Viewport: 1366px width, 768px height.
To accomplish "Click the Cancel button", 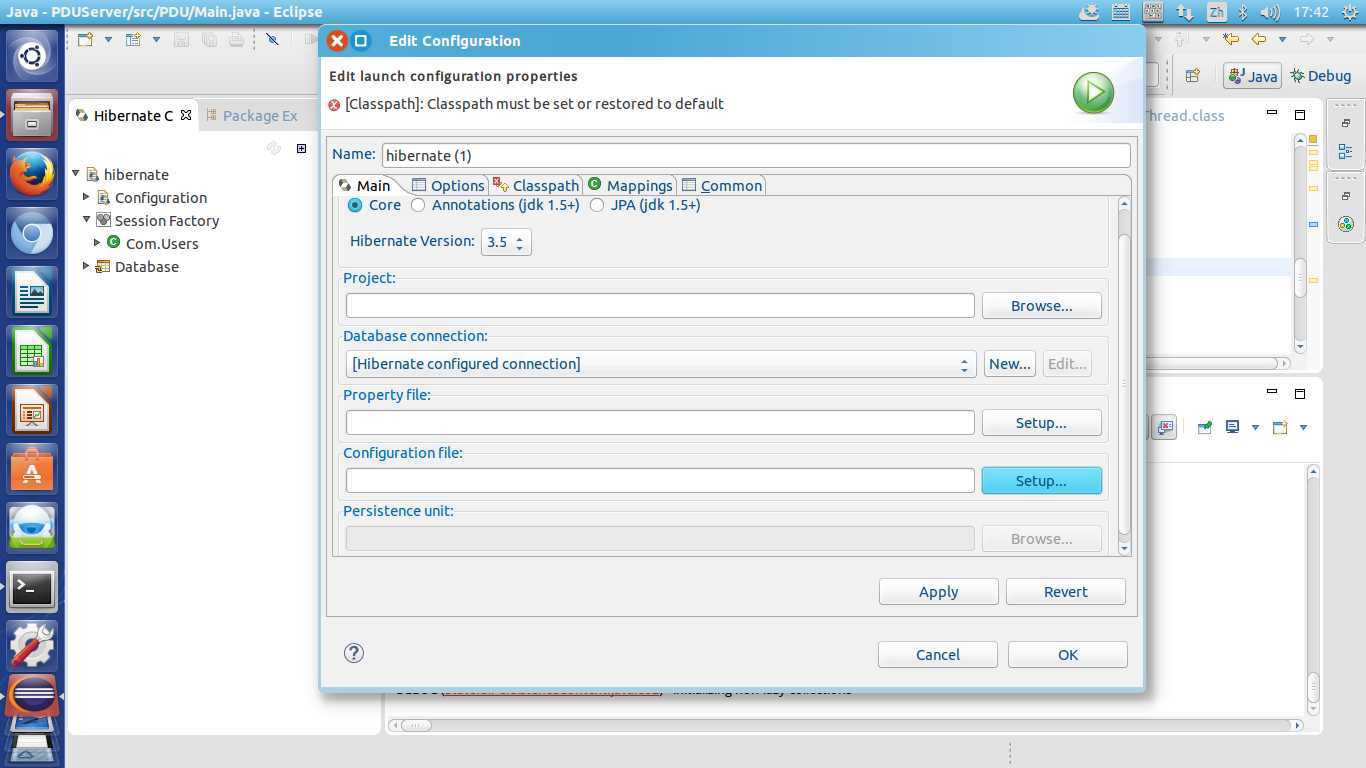I will pyautogui.click(x=937, y=655).
